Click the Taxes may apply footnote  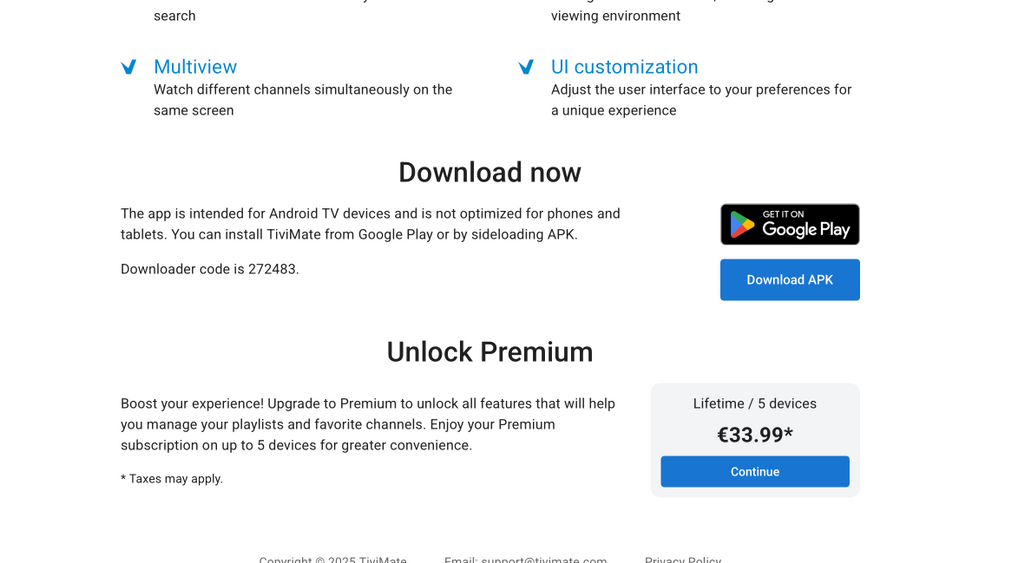172,479
